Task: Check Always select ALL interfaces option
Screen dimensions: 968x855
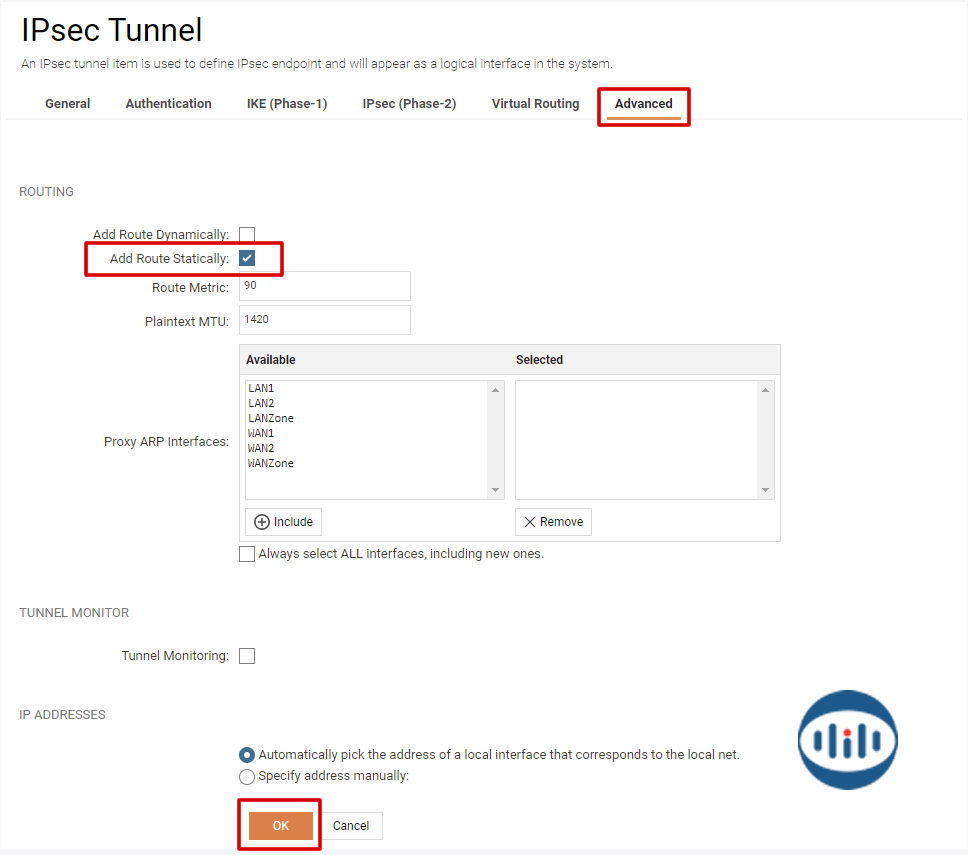Action: pos(247,554)
